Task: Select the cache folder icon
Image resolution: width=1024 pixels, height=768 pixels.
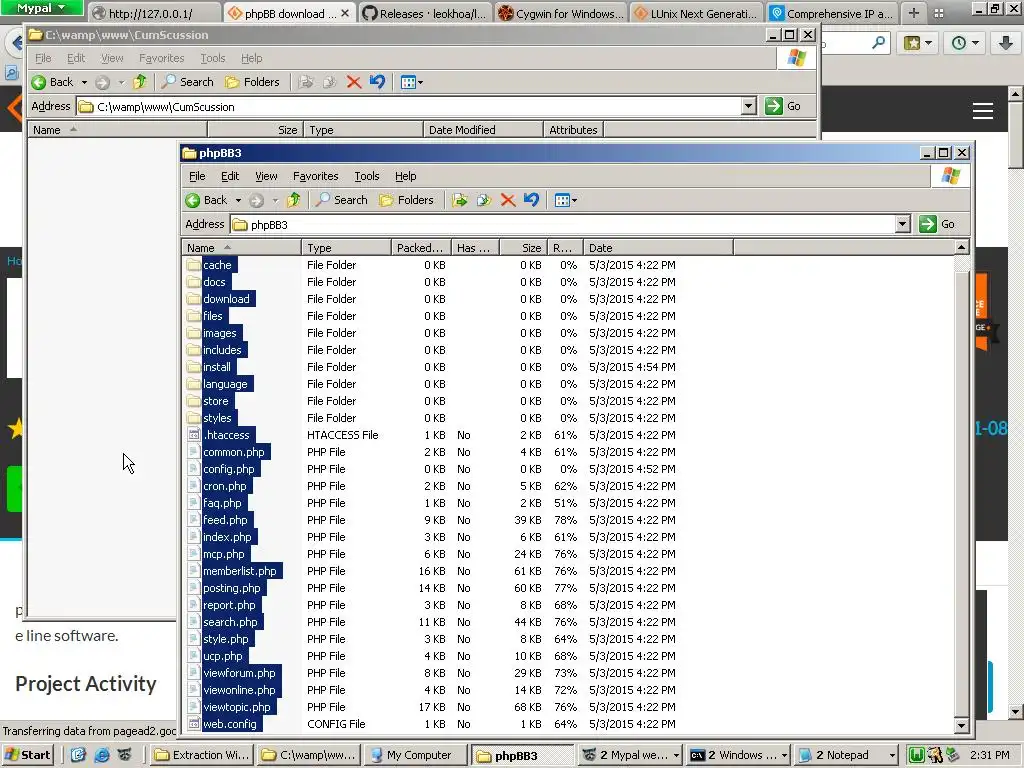Action: (x=193, y=264)
